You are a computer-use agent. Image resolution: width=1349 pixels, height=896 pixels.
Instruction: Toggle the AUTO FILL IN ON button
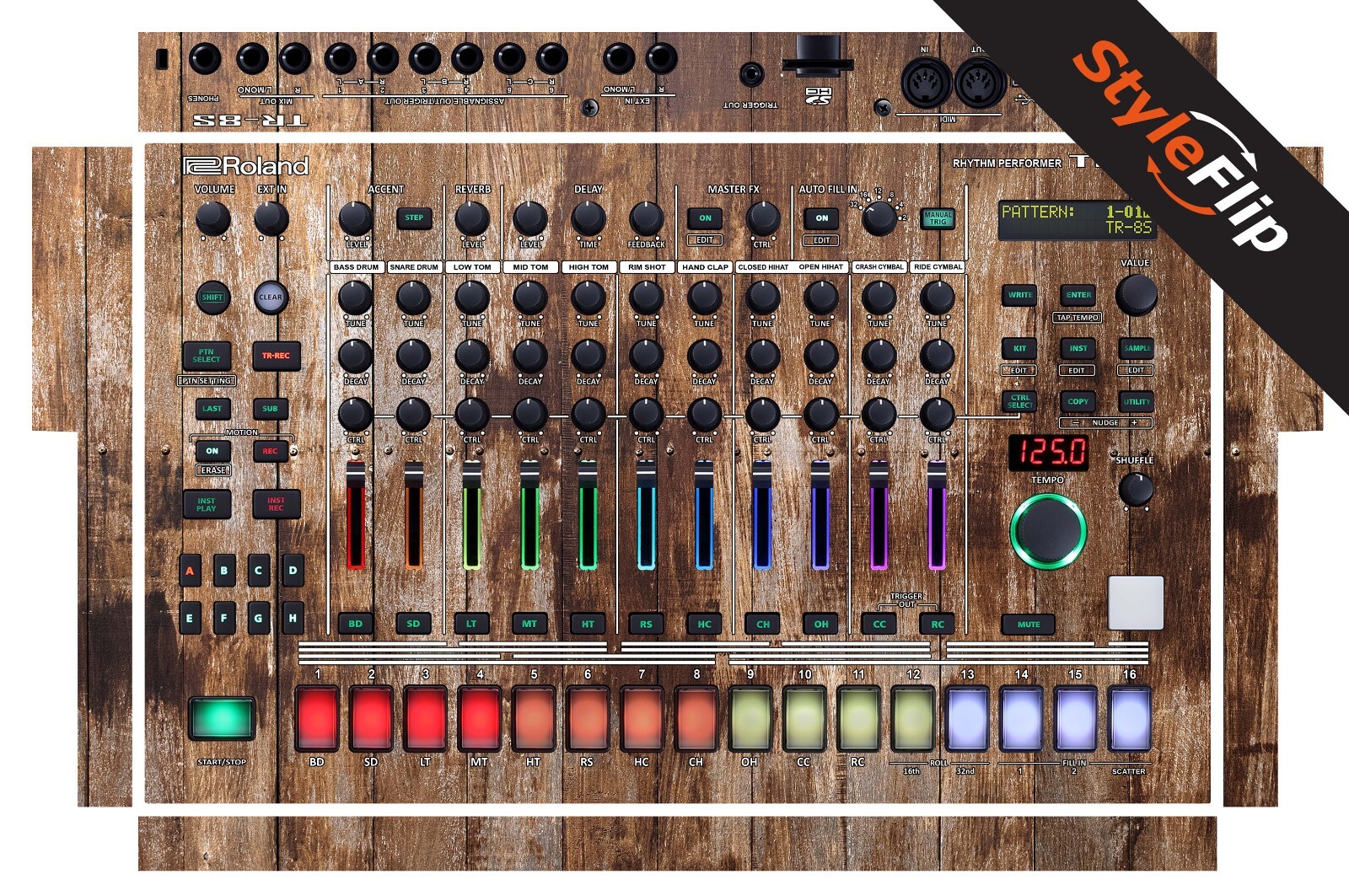click(x=822, y=217)
